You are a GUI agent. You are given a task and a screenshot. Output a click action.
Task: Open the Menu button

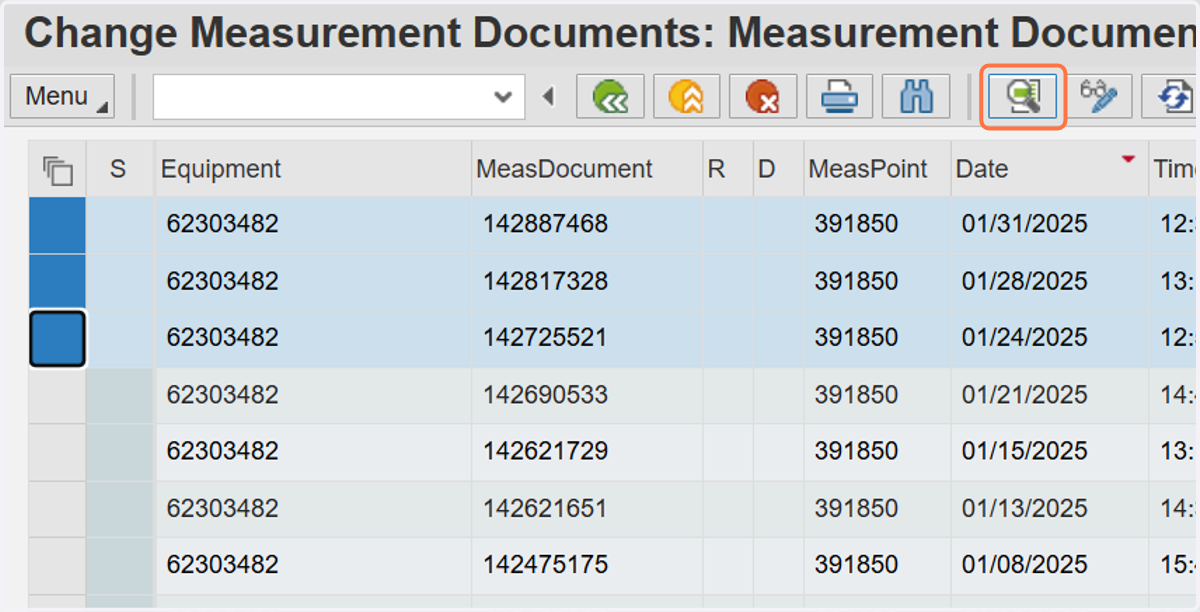point(62,97)
